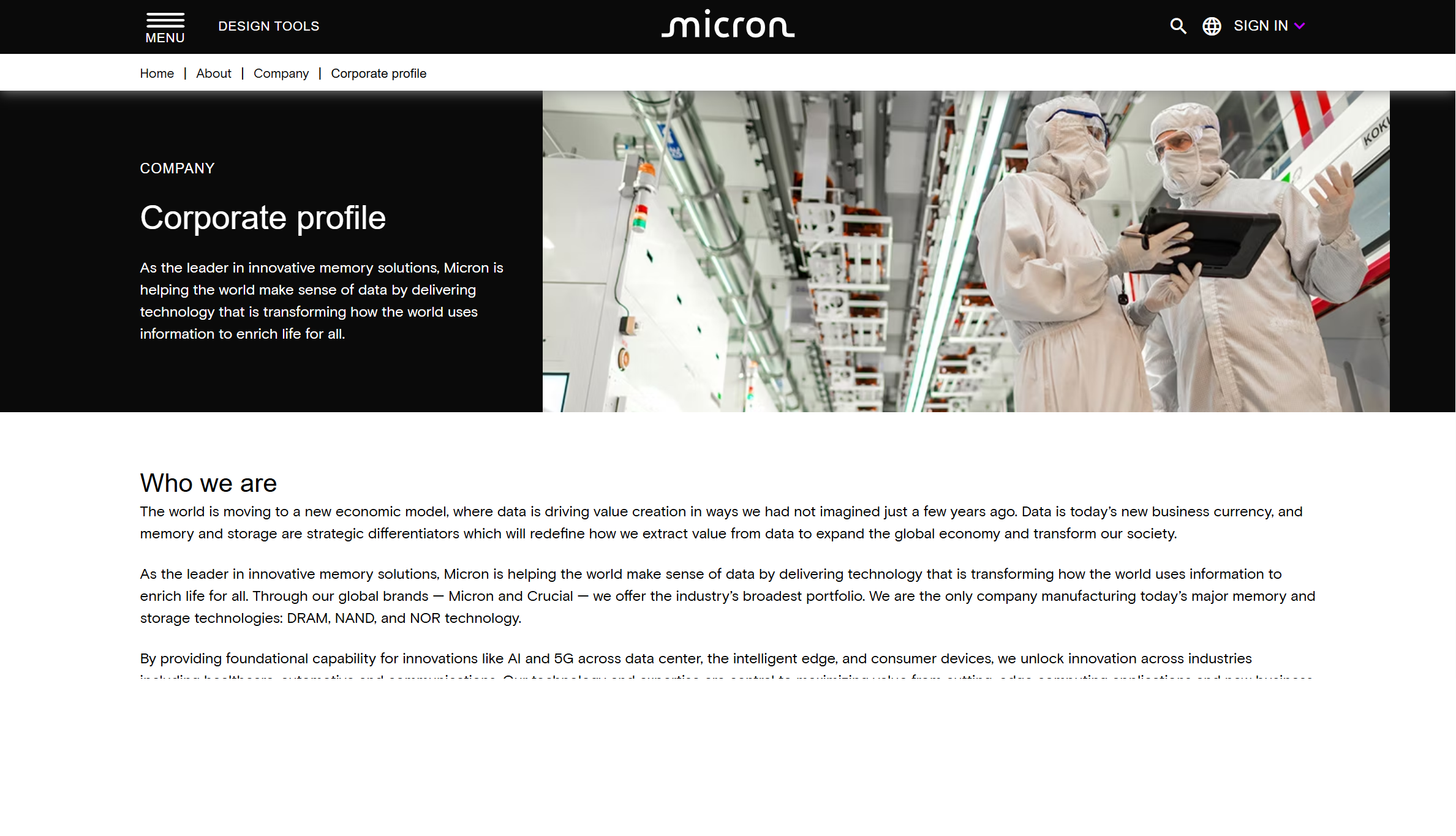Screen dimensions: 1456x836
Task: Open the hamburger MENU icon
Action: coord(165,28)
